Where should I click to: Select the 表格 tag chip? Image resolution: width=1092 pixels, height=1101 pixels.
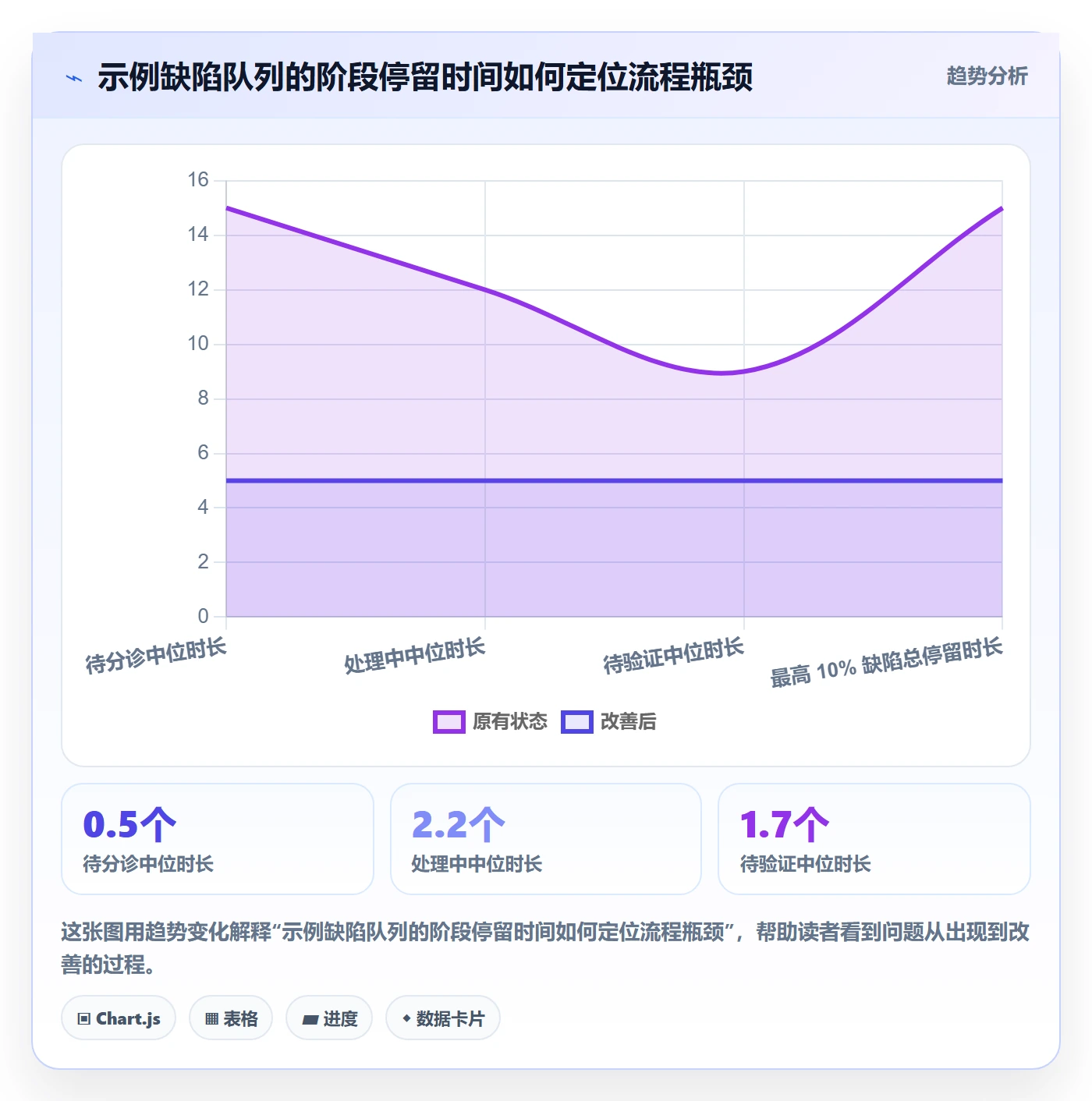coord(231,1018)
